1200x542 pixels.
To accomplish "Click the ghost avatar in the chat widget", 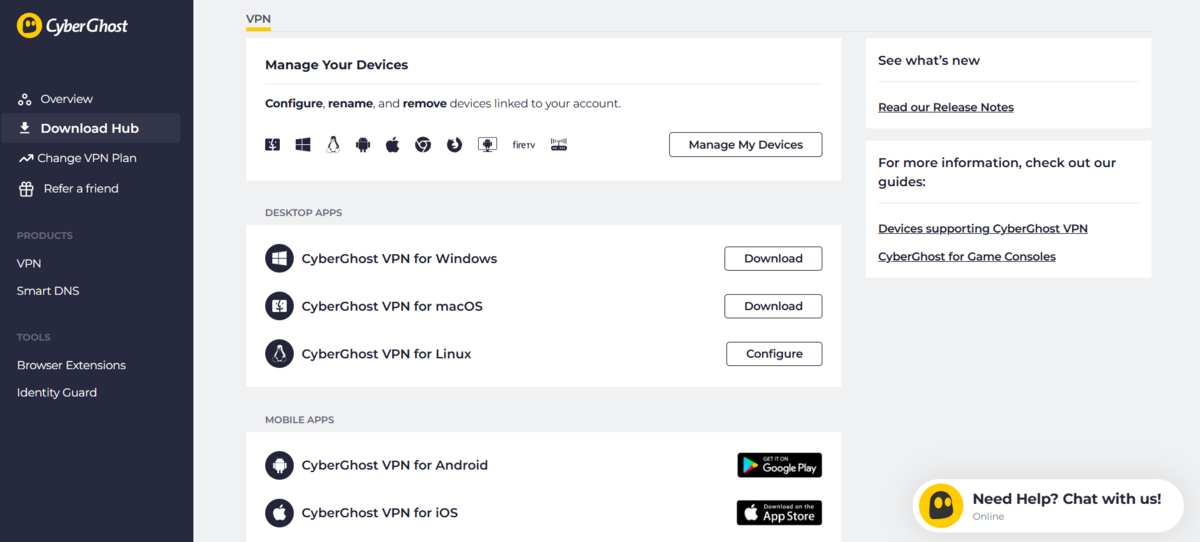I will click(941, 506).
